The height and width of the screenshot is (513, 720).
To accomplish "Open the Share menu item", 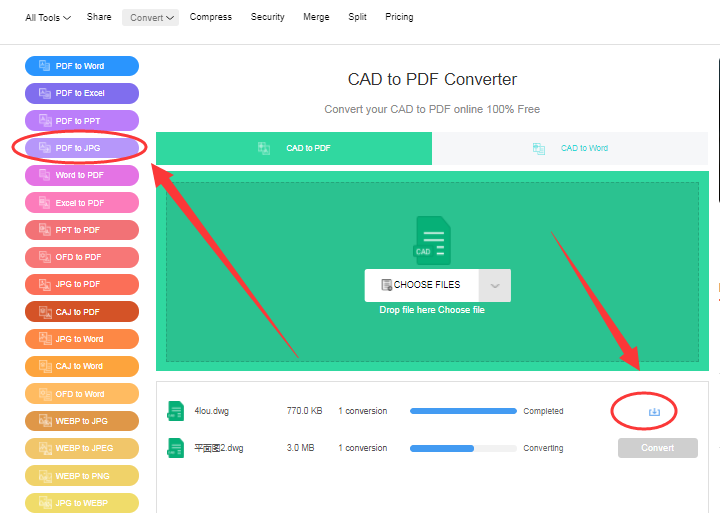I will click(99, 17).
